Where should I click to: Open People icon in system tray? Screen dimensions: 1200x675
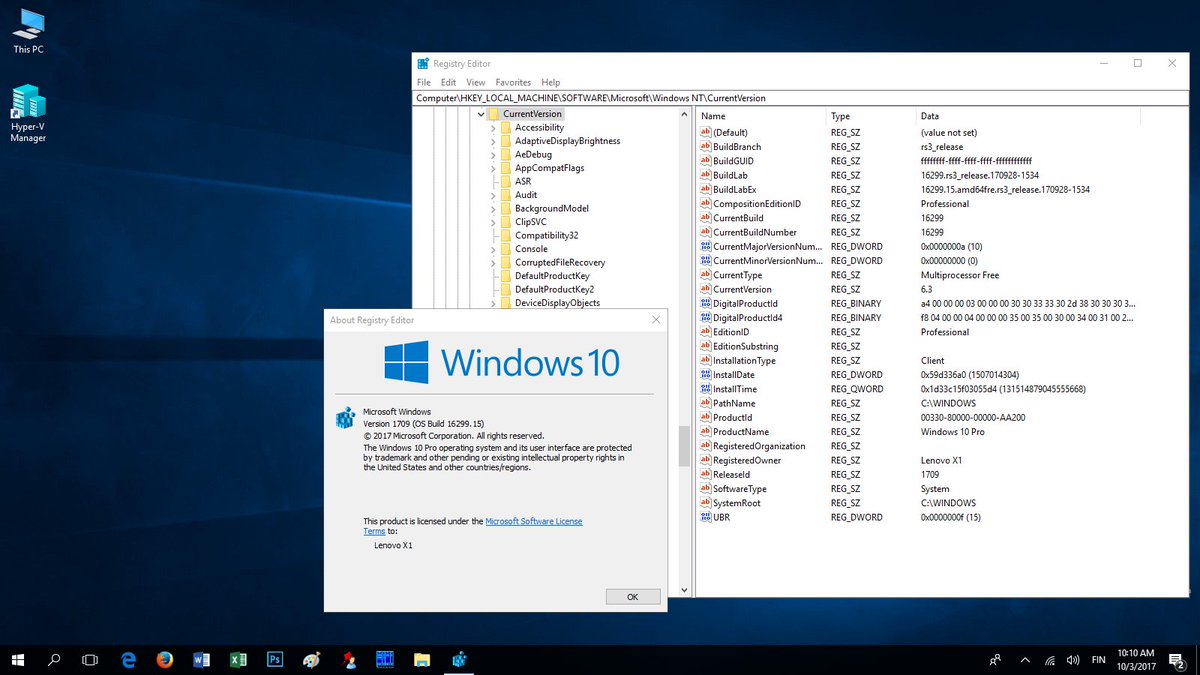tap(995, 660)
